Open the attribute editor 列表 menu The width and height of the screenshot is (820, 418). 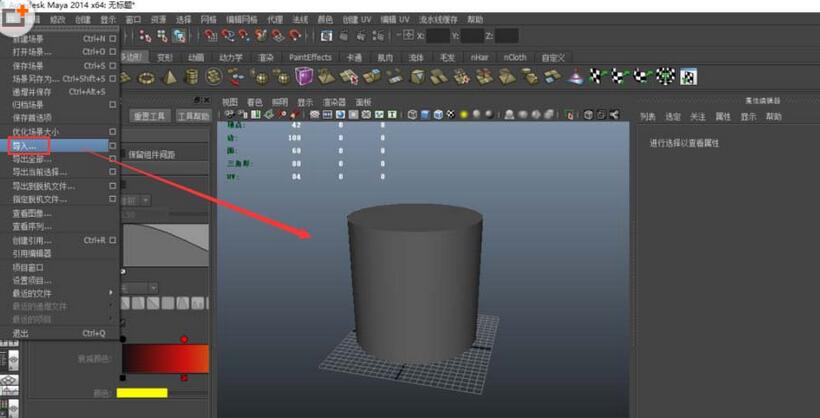click(x=648, y=117)
